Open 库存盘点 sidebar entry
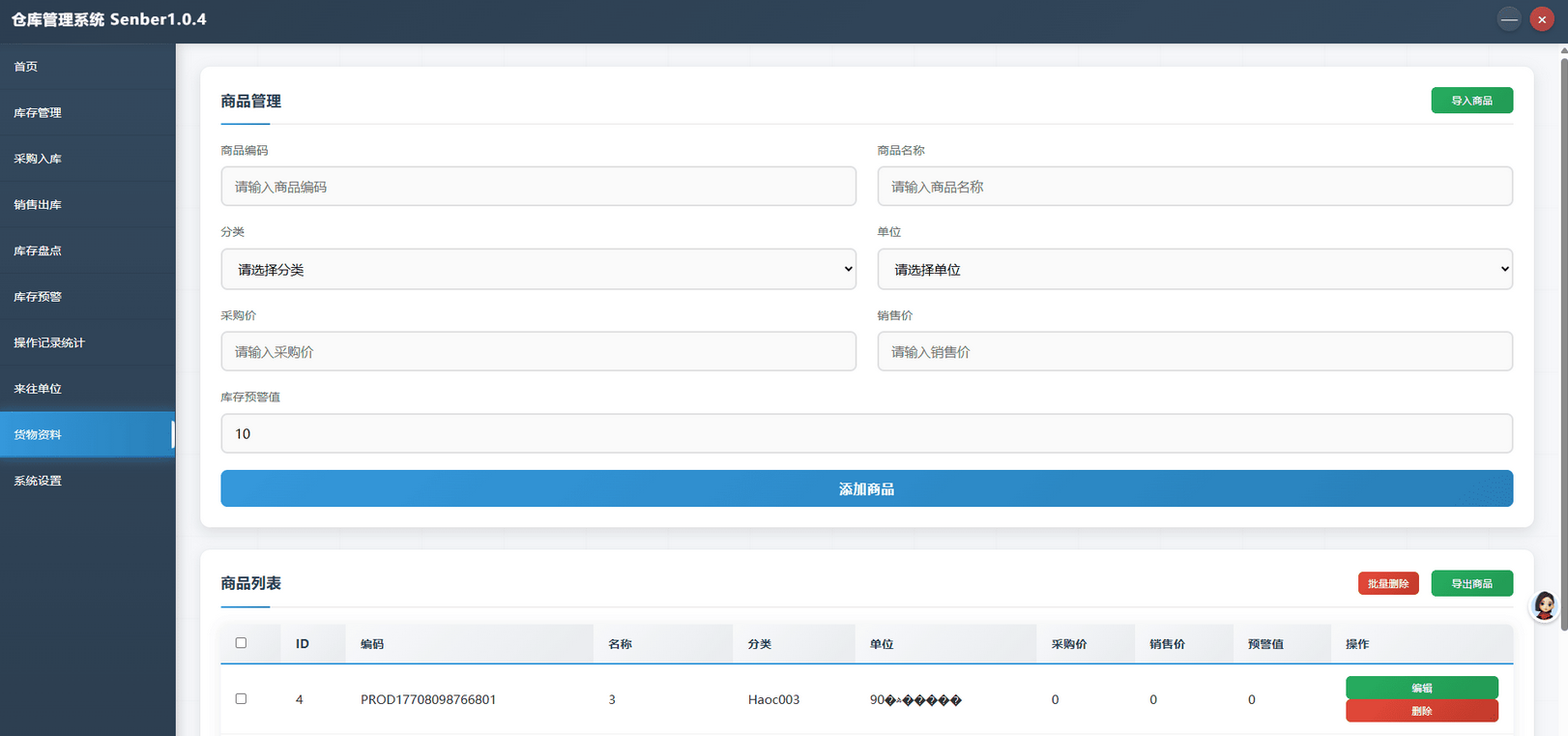 pyautogui.click(x=87, y=250)
